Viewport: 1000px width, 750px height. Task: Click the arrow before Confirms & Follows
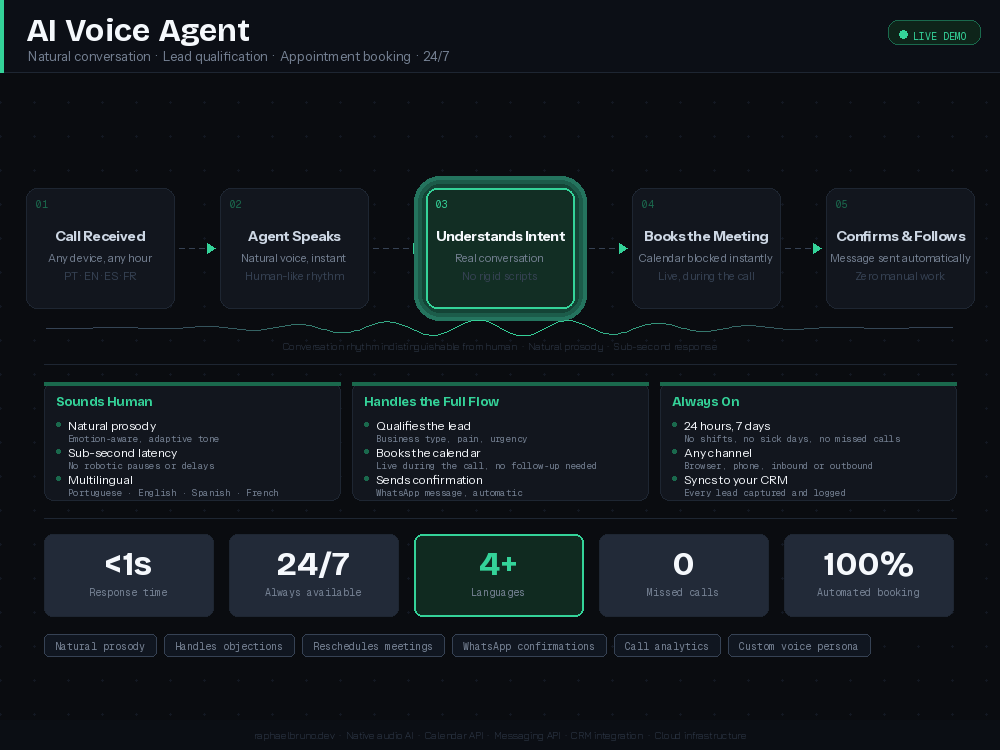[x=817, y=248]
